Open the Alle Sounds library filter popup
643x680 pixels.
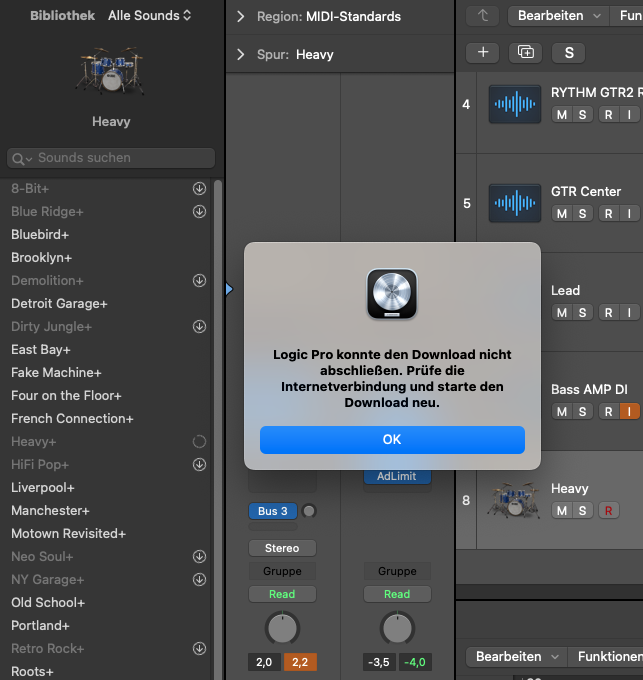click(x=150, y=16)
